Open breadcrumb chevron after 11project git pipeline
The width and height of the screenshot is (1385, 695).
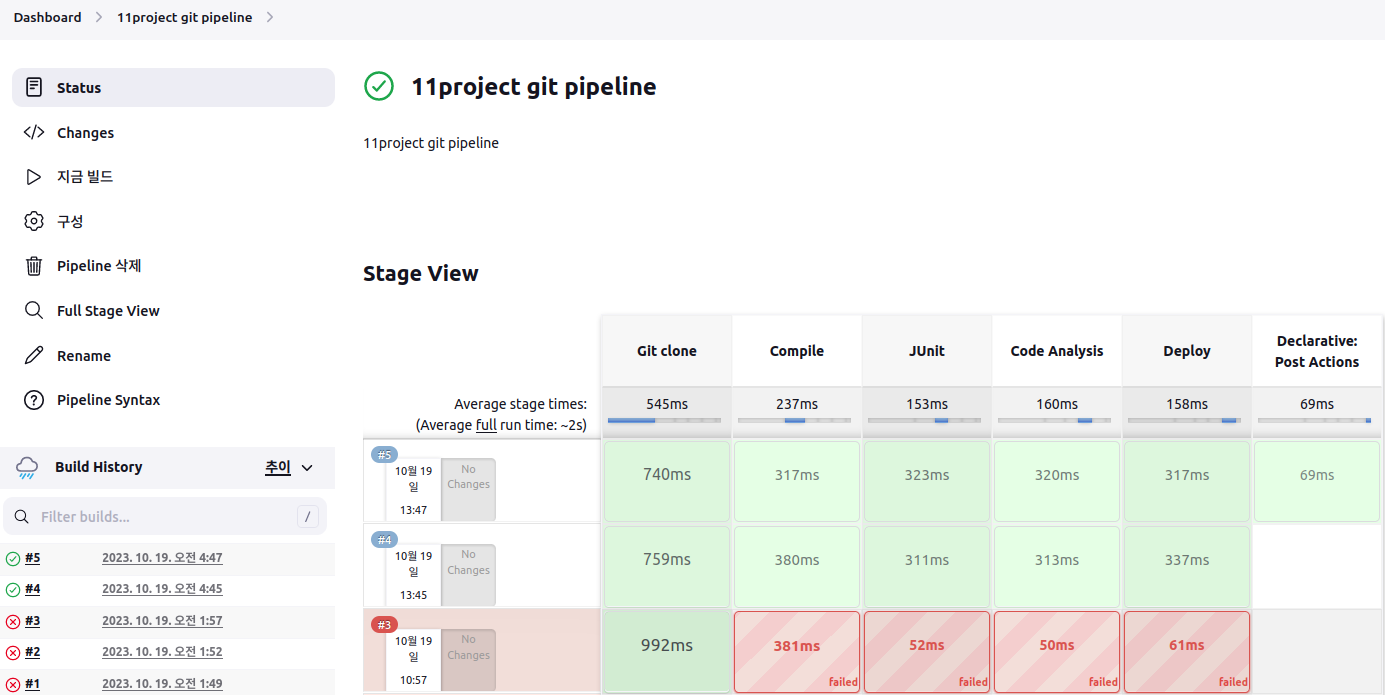[x=270, y=17]
